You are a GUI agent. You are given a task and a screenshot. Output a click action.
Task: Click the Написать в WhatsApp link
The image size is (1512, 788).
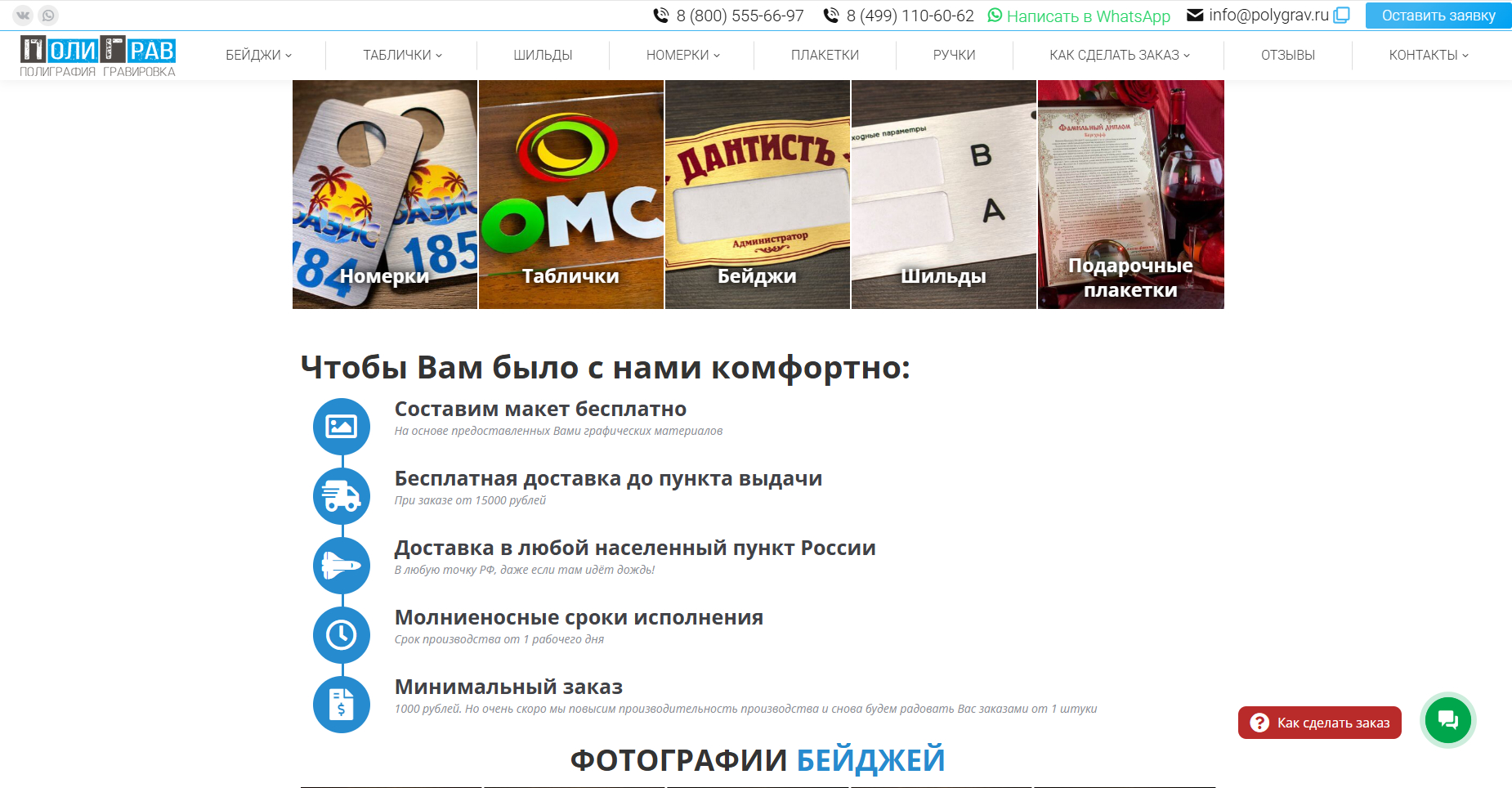(x=1089, y=16)
